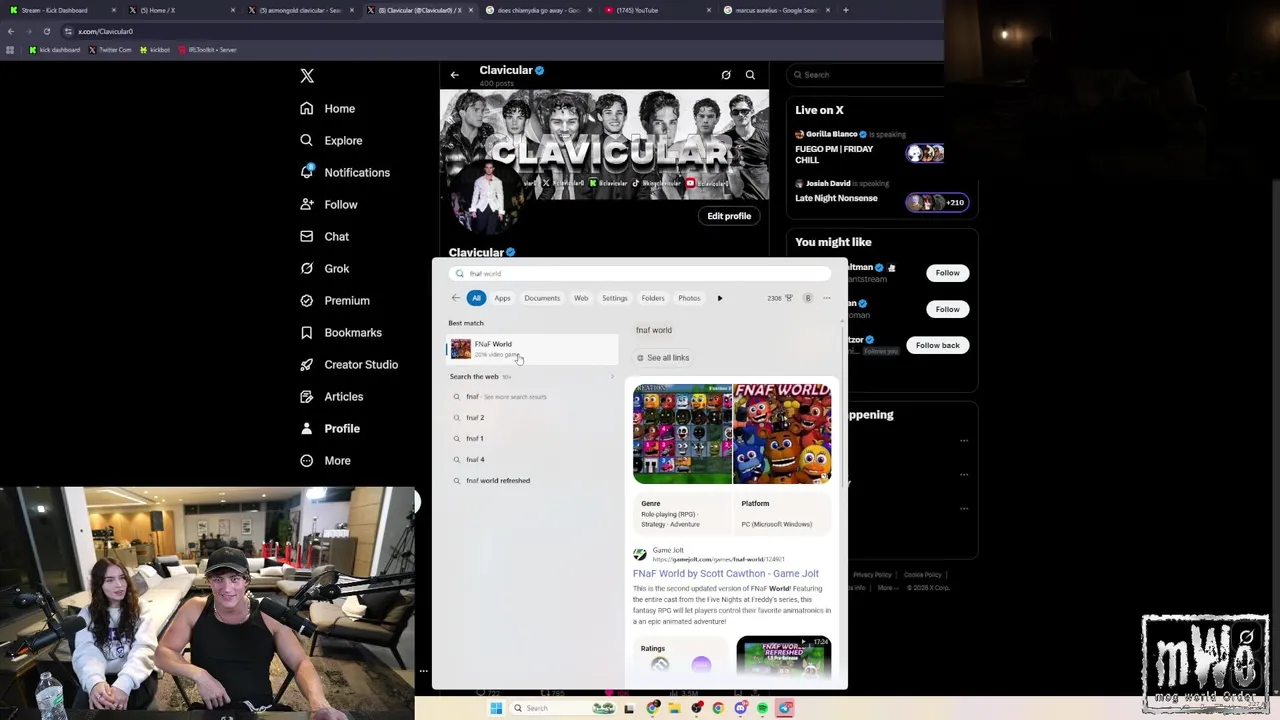Viewport: 1280px width, 720px height.
Task: Click the Follow back button
Action: pos(937,345)
